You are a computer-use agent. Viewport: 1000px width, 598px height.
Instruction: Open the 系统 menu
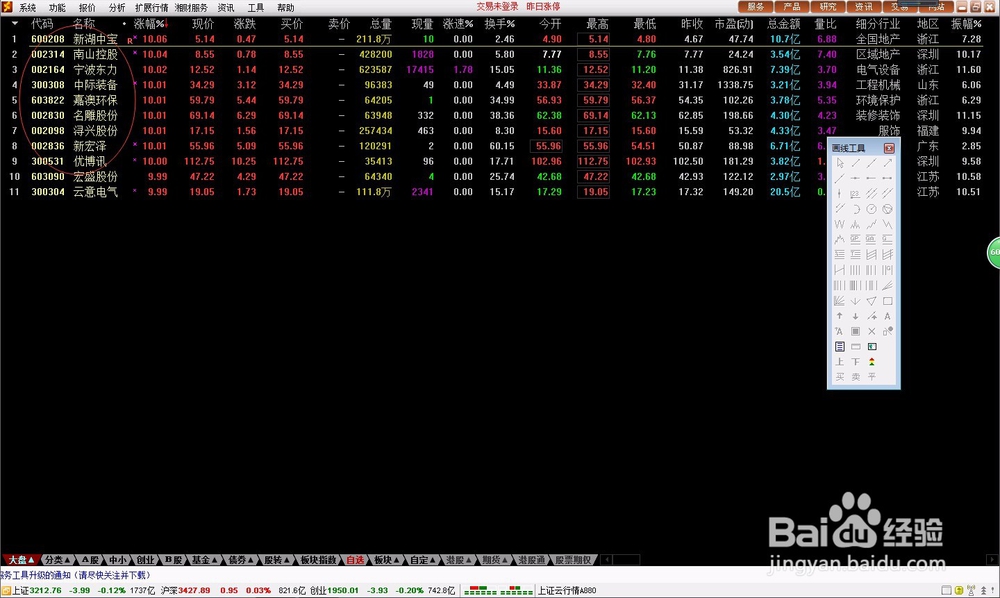pos(27,8)
